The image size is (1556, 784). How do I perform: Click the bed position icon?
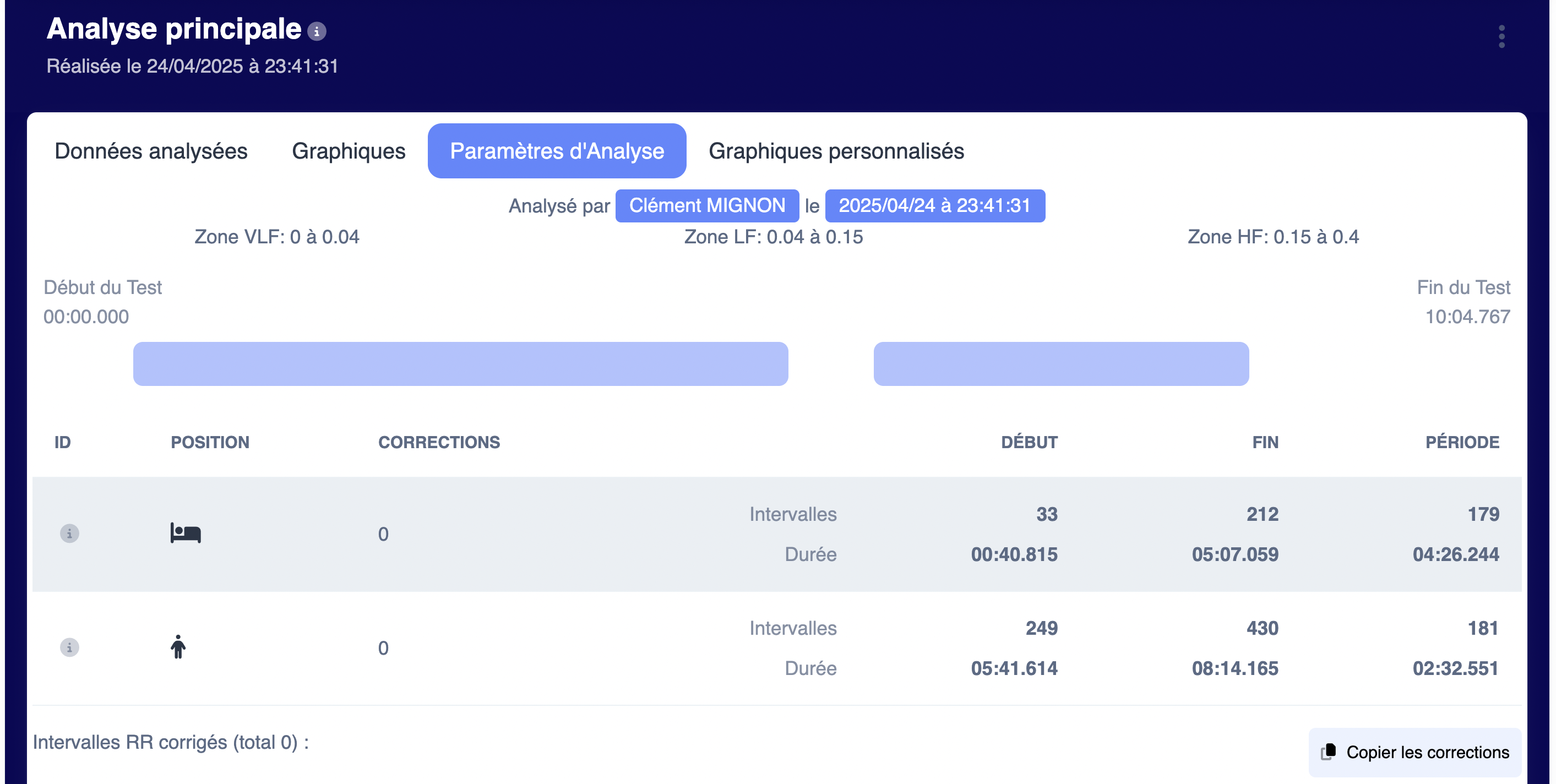click(186, 533)
